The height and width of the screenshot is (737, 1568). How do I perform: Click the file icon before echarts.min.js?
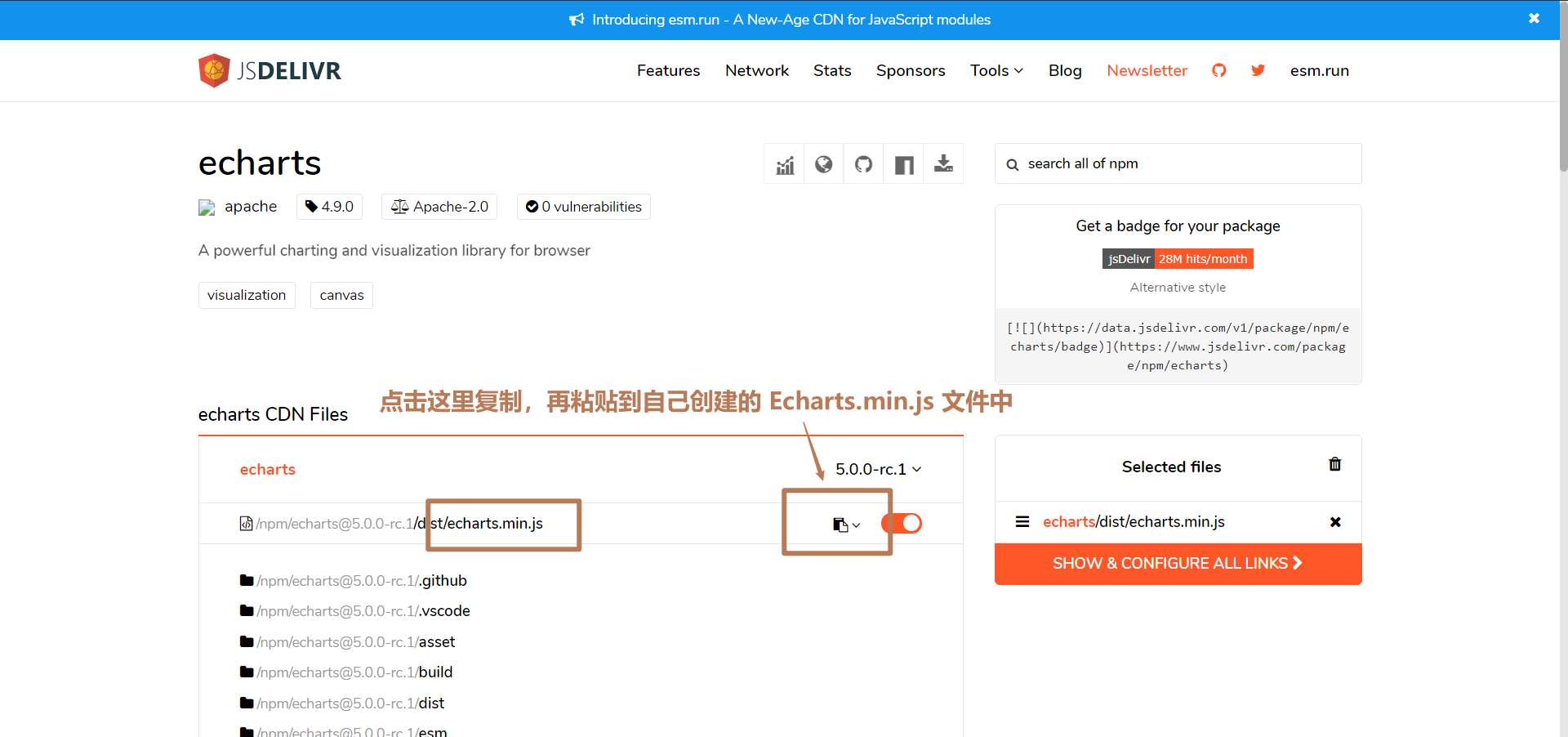(x=246, y=523)
